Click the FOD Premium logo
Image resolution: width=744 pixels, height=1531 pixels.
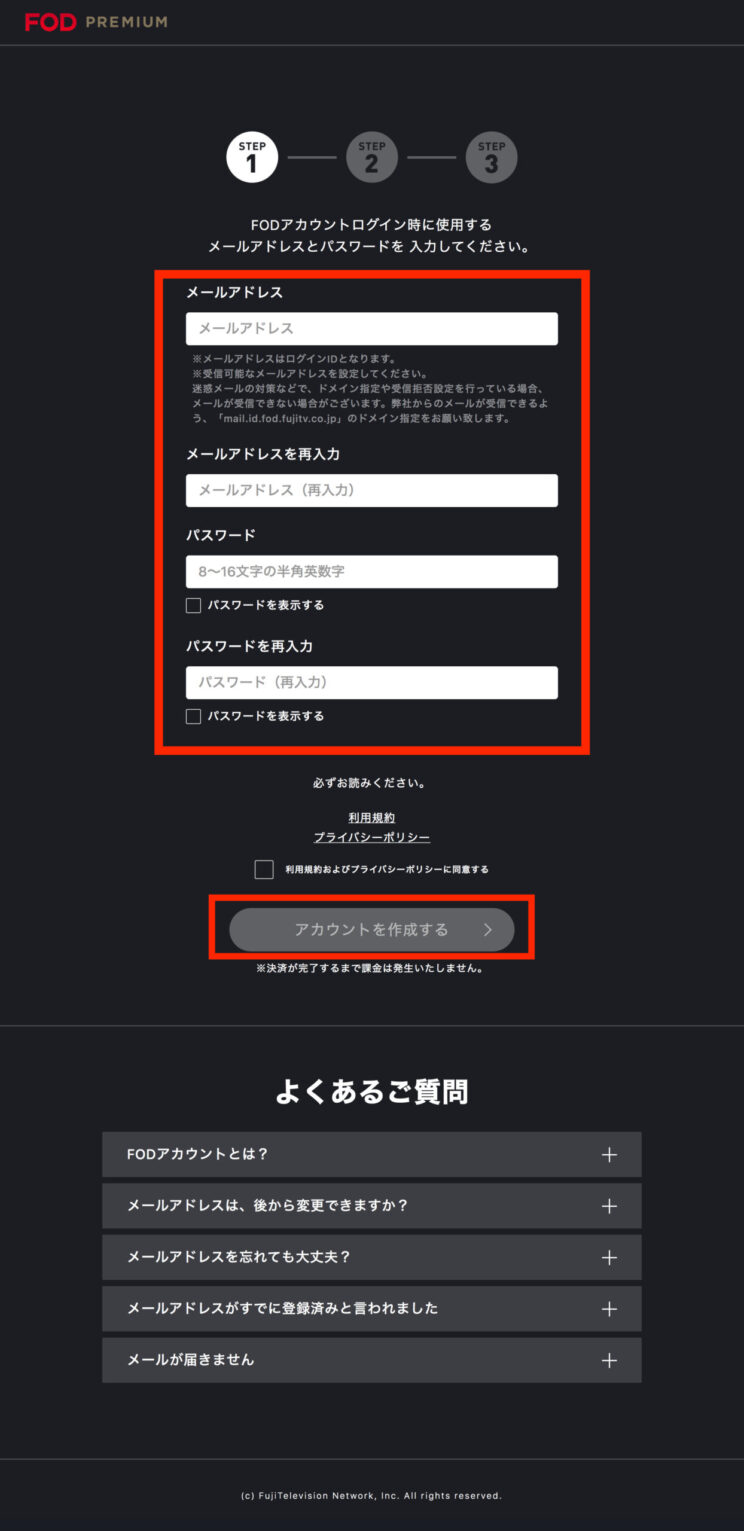pyautogui.click(x=96, y=22)
